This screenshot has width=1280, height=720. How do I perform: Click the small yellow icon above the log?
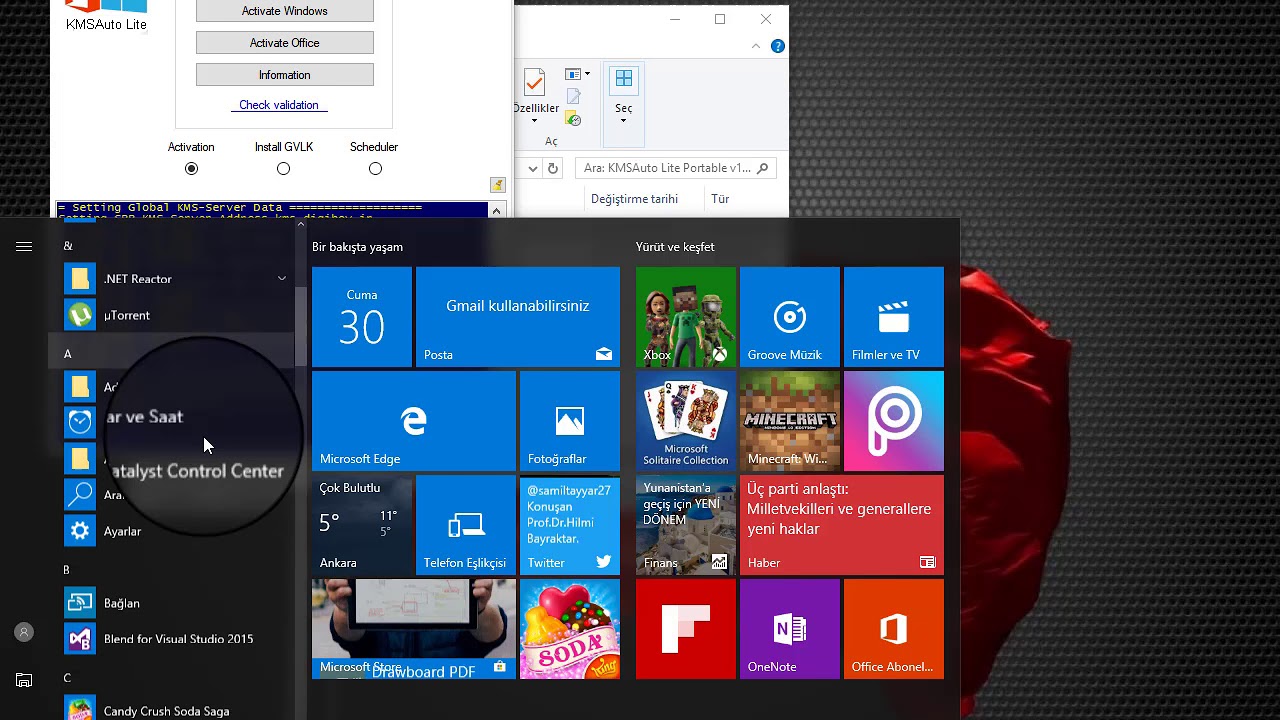pos(497,185)
